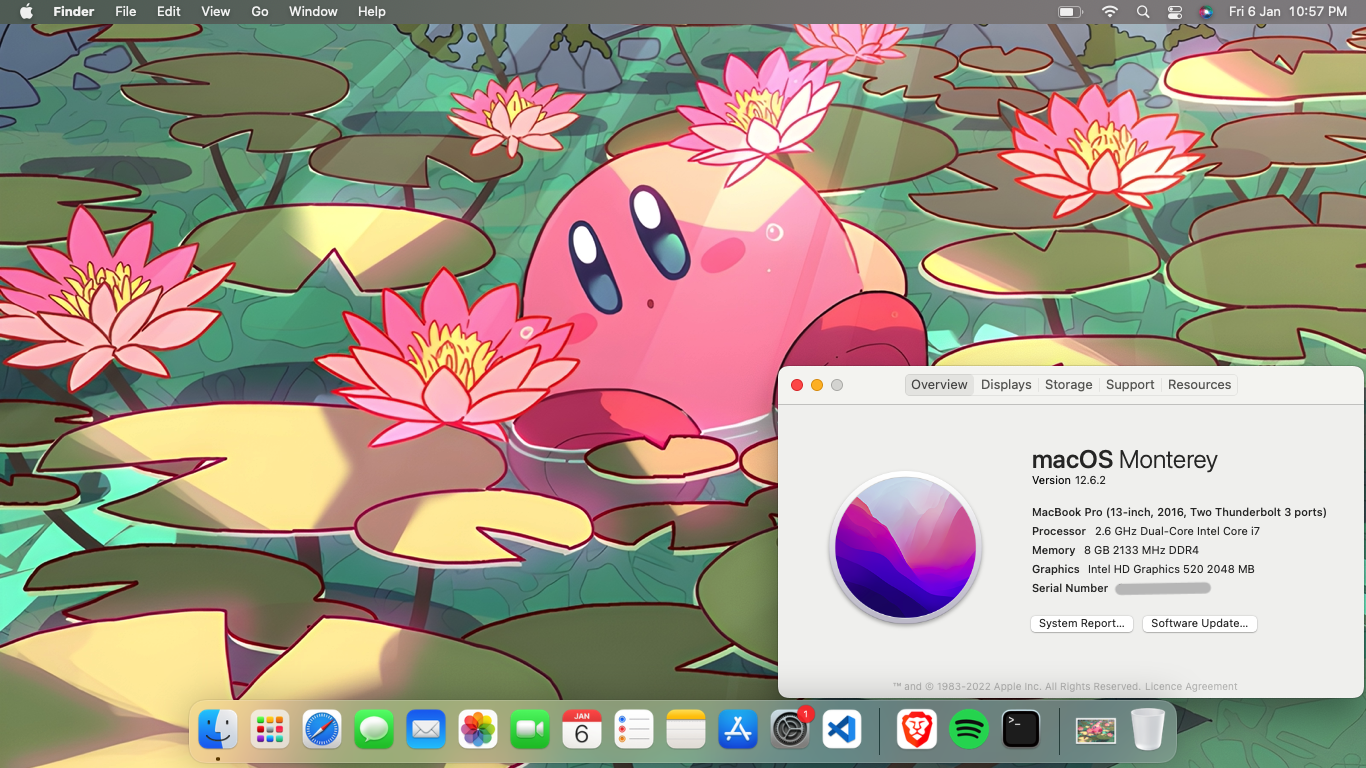
Task: Open Messages app in the Dock
Action: coord(374,729)
